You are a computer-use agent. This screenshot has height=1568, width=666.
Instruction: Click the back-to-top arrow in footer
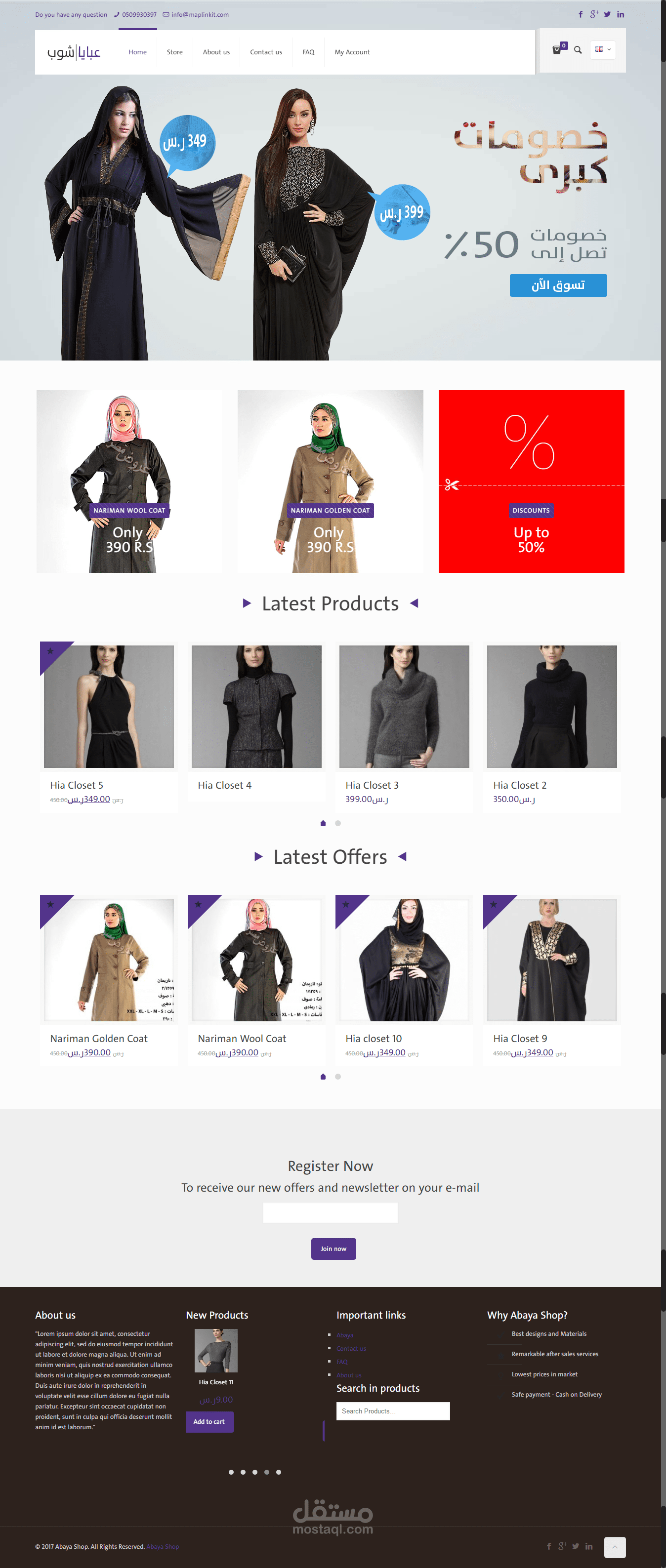(x=614, y=1547)
